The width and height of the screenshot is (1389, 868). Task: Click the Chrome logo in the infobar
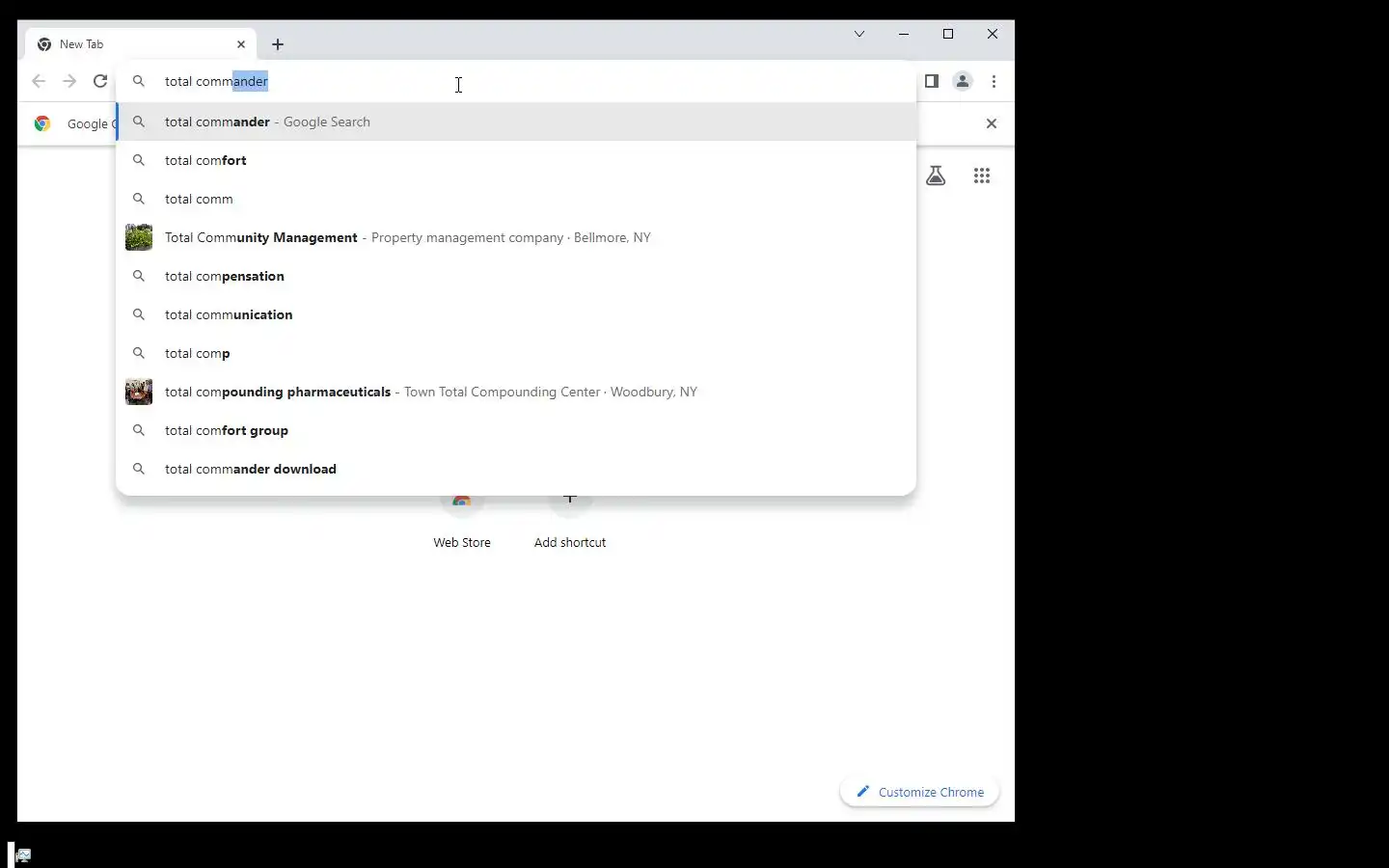tap(42, 123)
